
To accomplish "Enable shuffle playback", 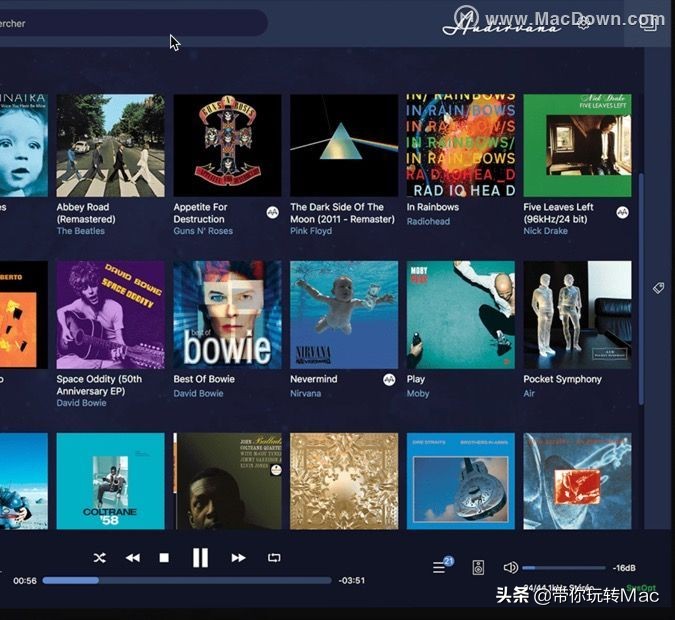I will pyautogui.click(x=99, y=558).
